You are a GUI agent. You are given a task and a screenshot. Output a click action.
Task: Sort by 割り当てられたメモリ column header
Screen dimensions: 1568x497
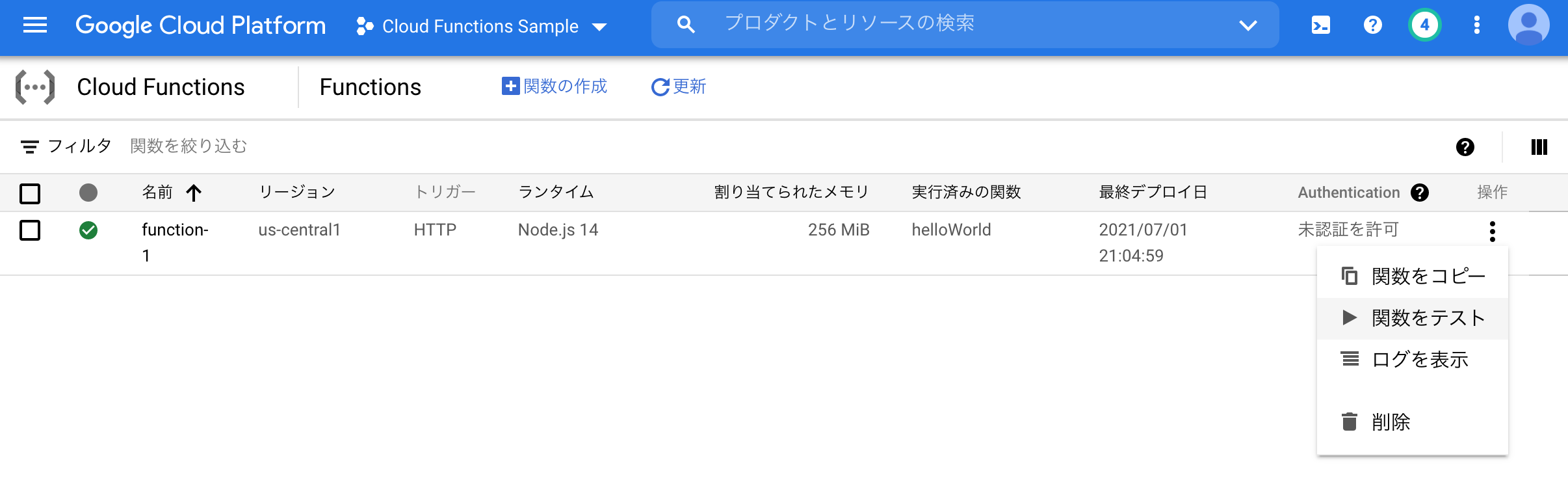pos(792,193)
